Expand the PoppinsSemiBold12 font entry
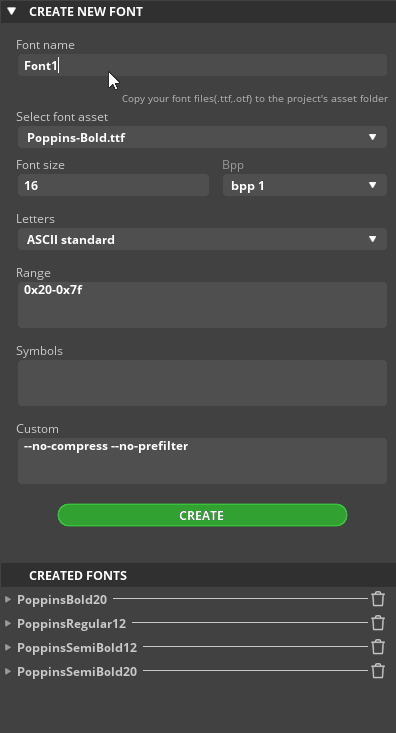 click(7, 647)
